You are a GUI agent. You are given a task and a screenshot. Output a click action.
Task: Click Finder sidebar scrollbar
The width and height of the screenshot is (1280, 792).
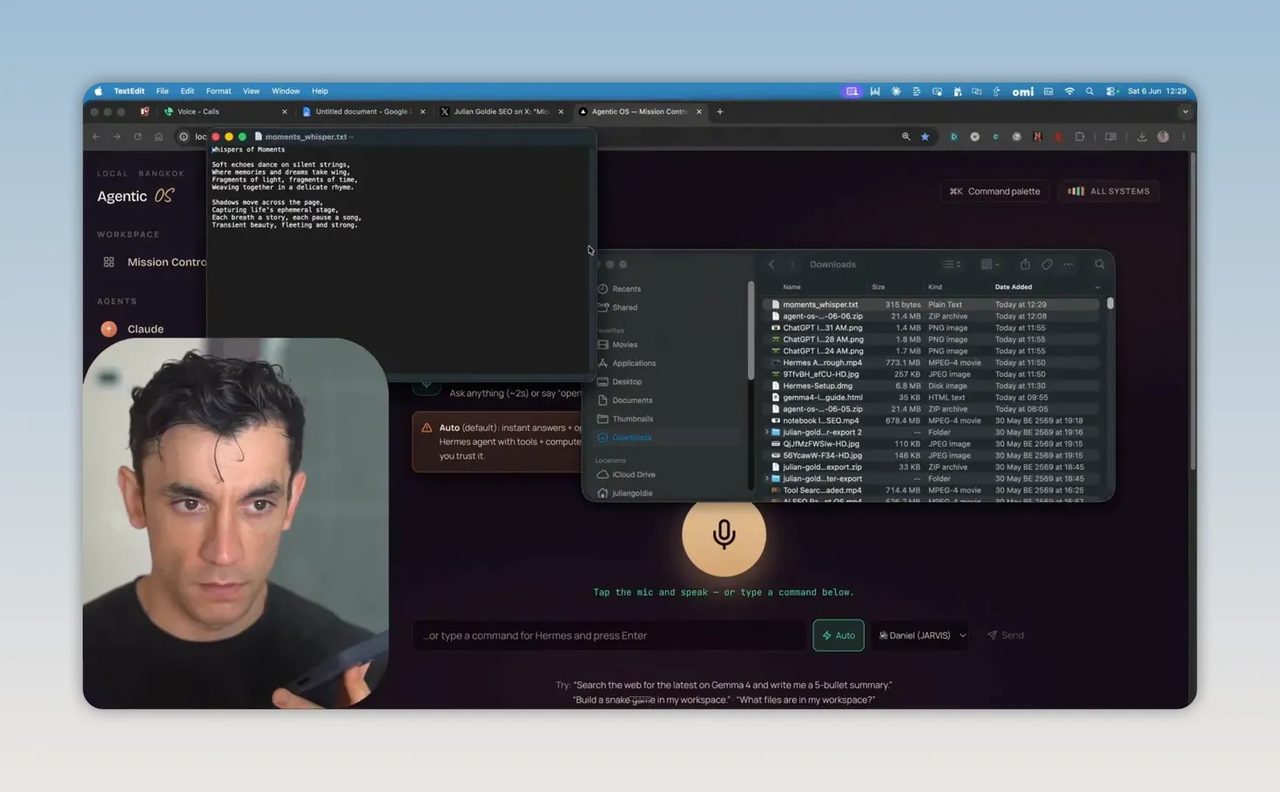751,330
